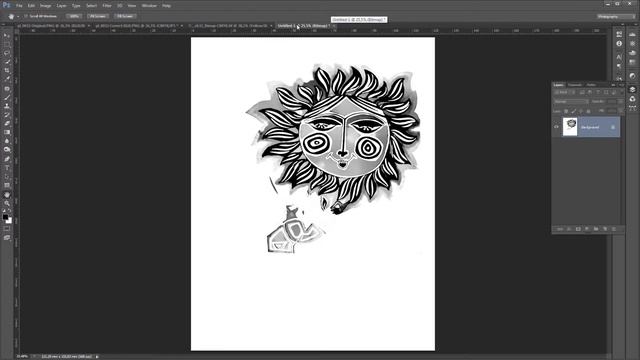Click the Fill Screen button
The width and height of the screenshot is (640, 360).
[125, 16]
